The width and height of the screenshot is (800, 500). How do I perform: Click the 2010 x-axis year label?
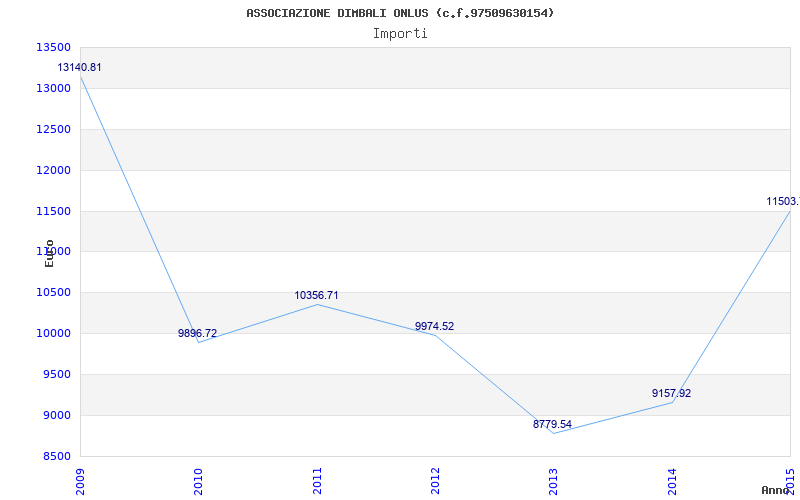[198, 481]
